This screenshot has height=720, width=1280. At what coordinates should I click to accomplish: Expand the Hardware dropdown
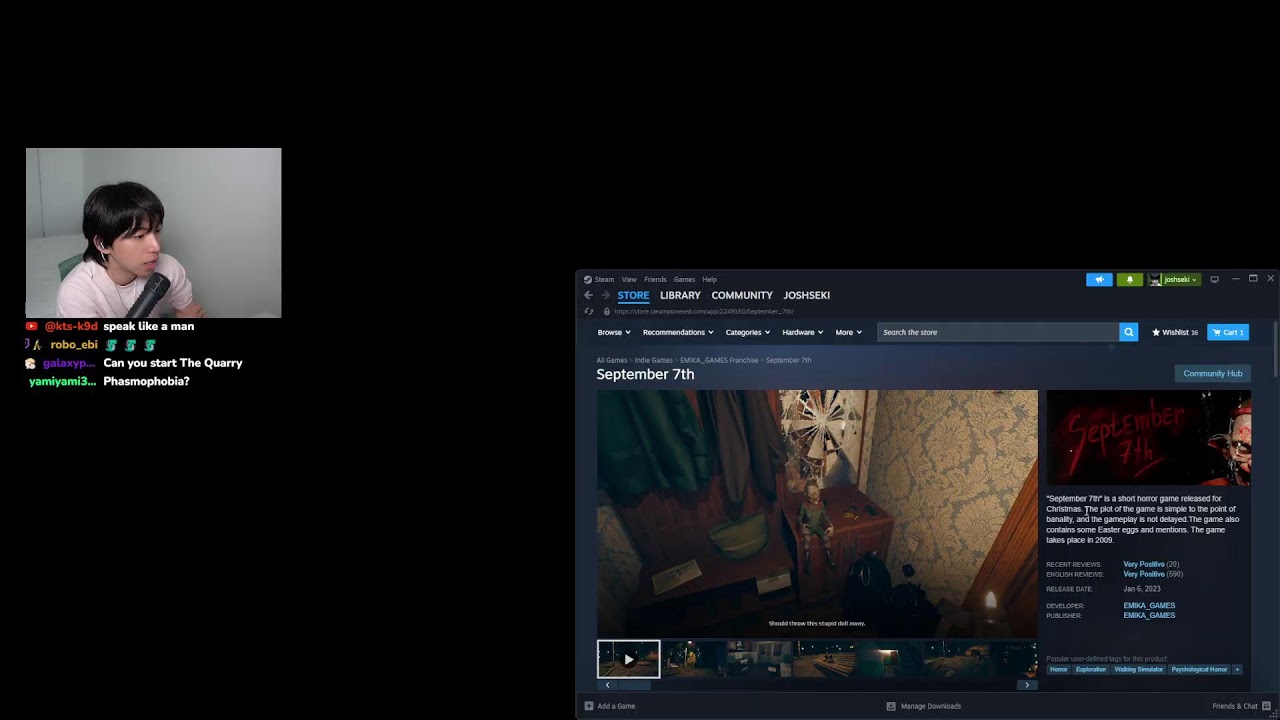[802, 332]
